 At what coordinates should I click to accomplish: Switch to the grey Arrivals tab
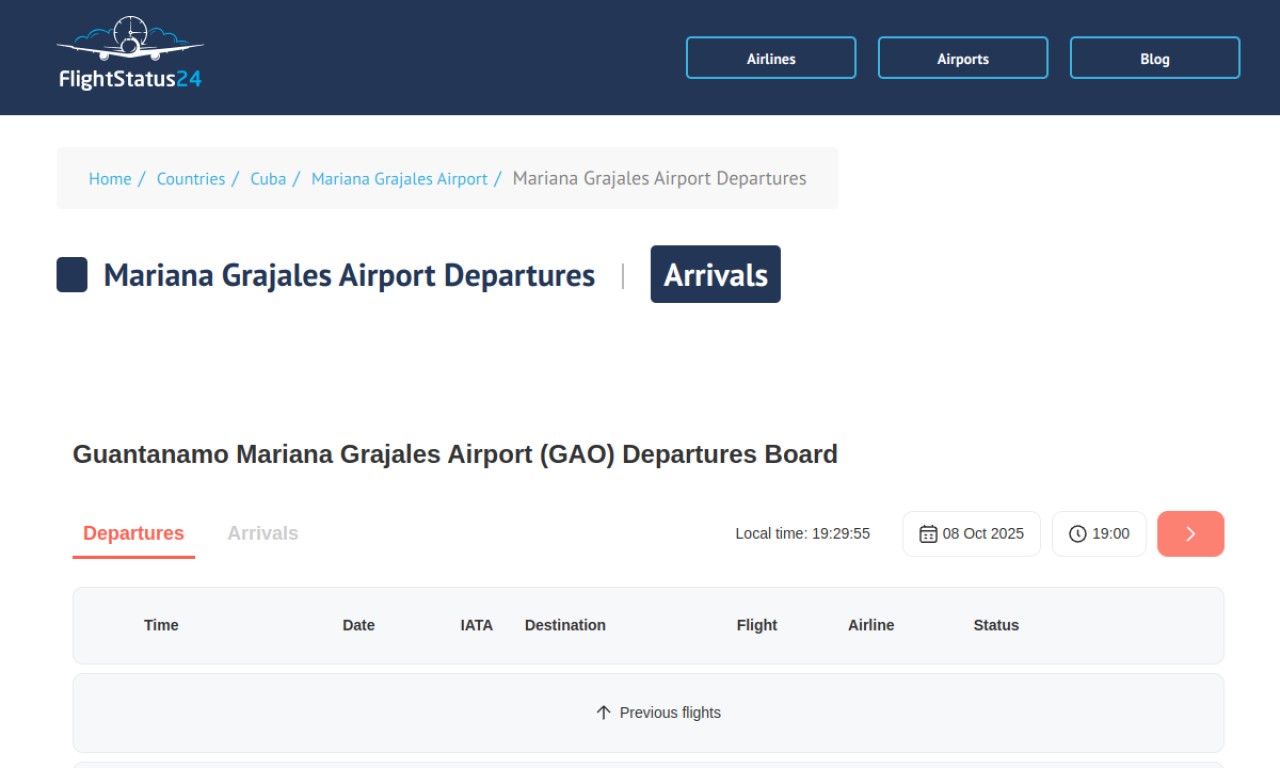click(x=262, y=533)
